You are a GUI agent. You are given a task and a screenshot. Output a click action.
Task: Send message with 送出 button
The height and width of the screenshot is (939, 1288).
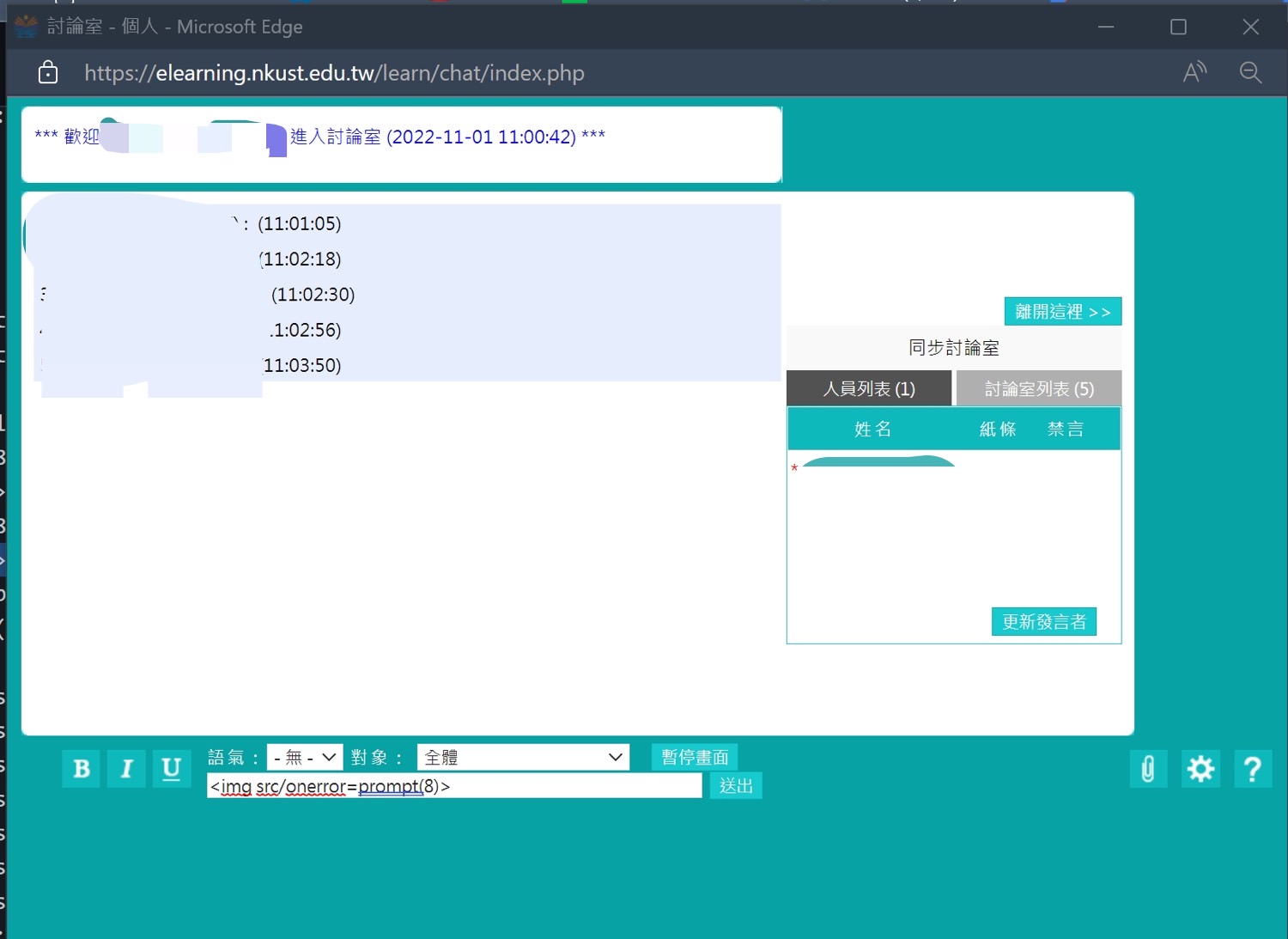tap(736, 785)
